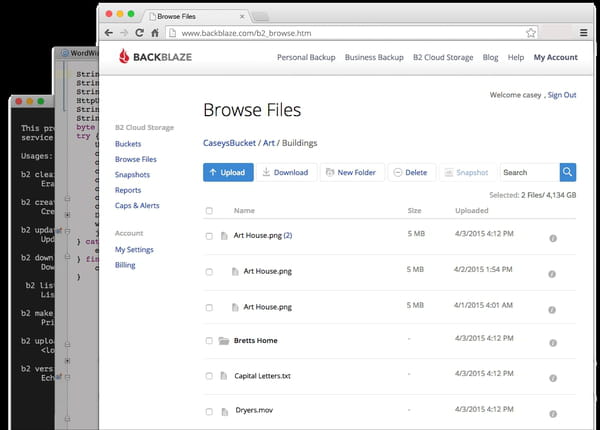Go to Art in breadcrumb

click(269, 143)
